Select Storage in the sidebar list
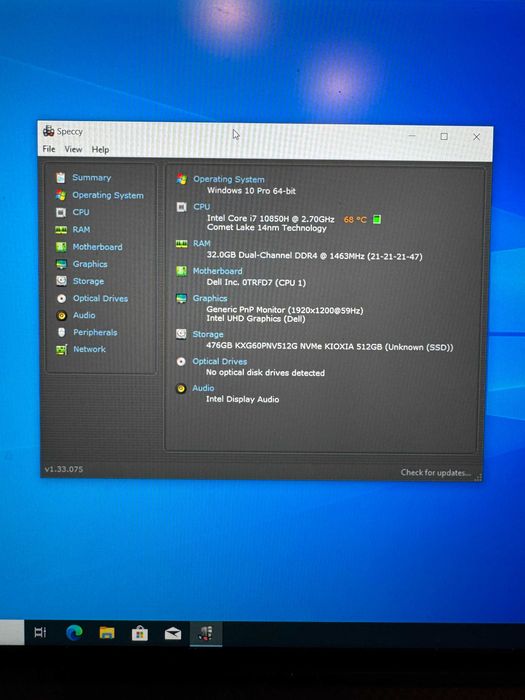 tap(88, 281)
